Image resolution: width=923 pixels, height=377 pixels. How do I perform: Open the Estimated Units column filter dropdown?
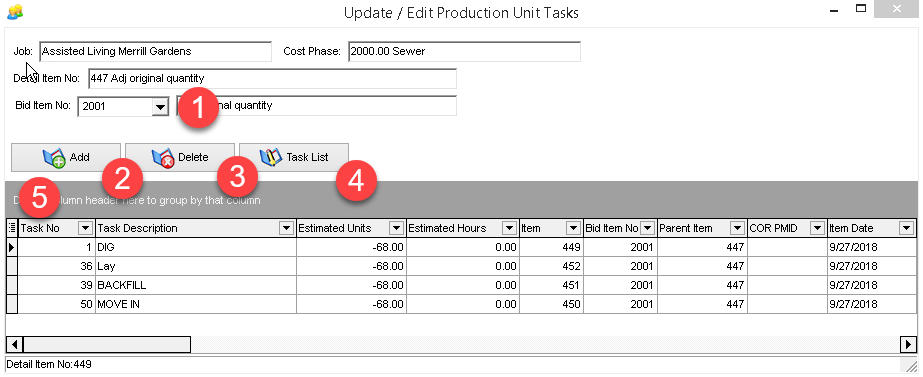coord(397,229)
